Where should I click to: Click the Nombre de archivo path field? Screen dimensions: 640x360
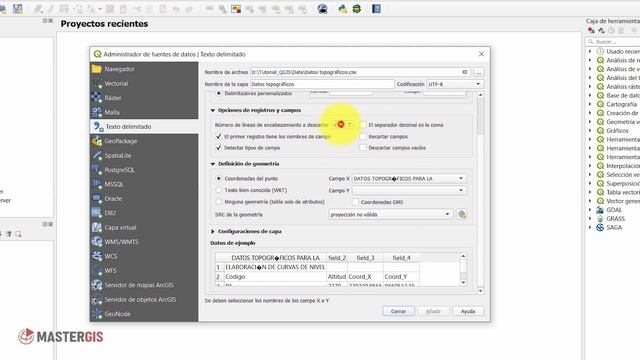point(360,72)
